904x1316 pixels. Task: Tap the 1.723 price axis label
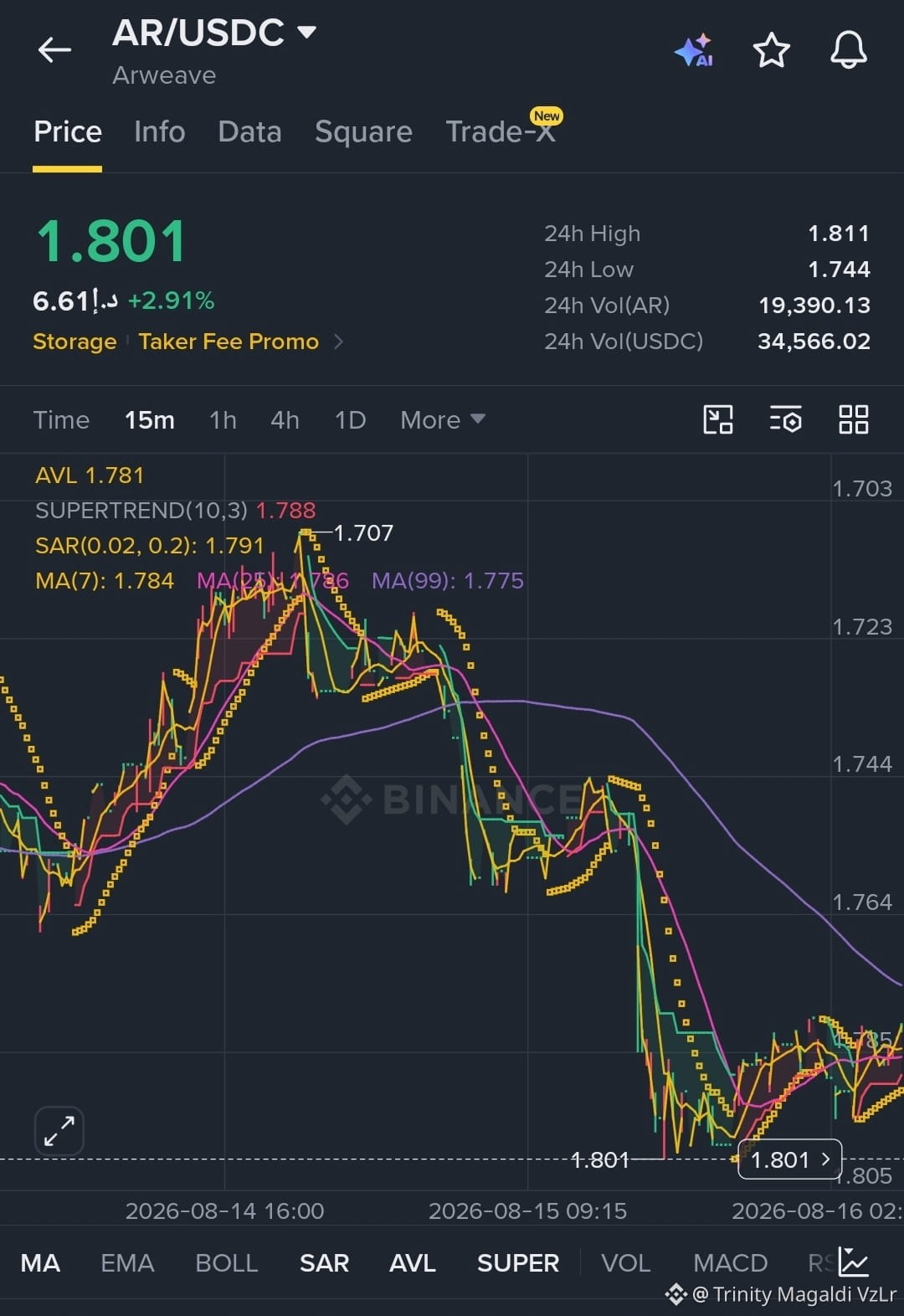tap(862, 626)
